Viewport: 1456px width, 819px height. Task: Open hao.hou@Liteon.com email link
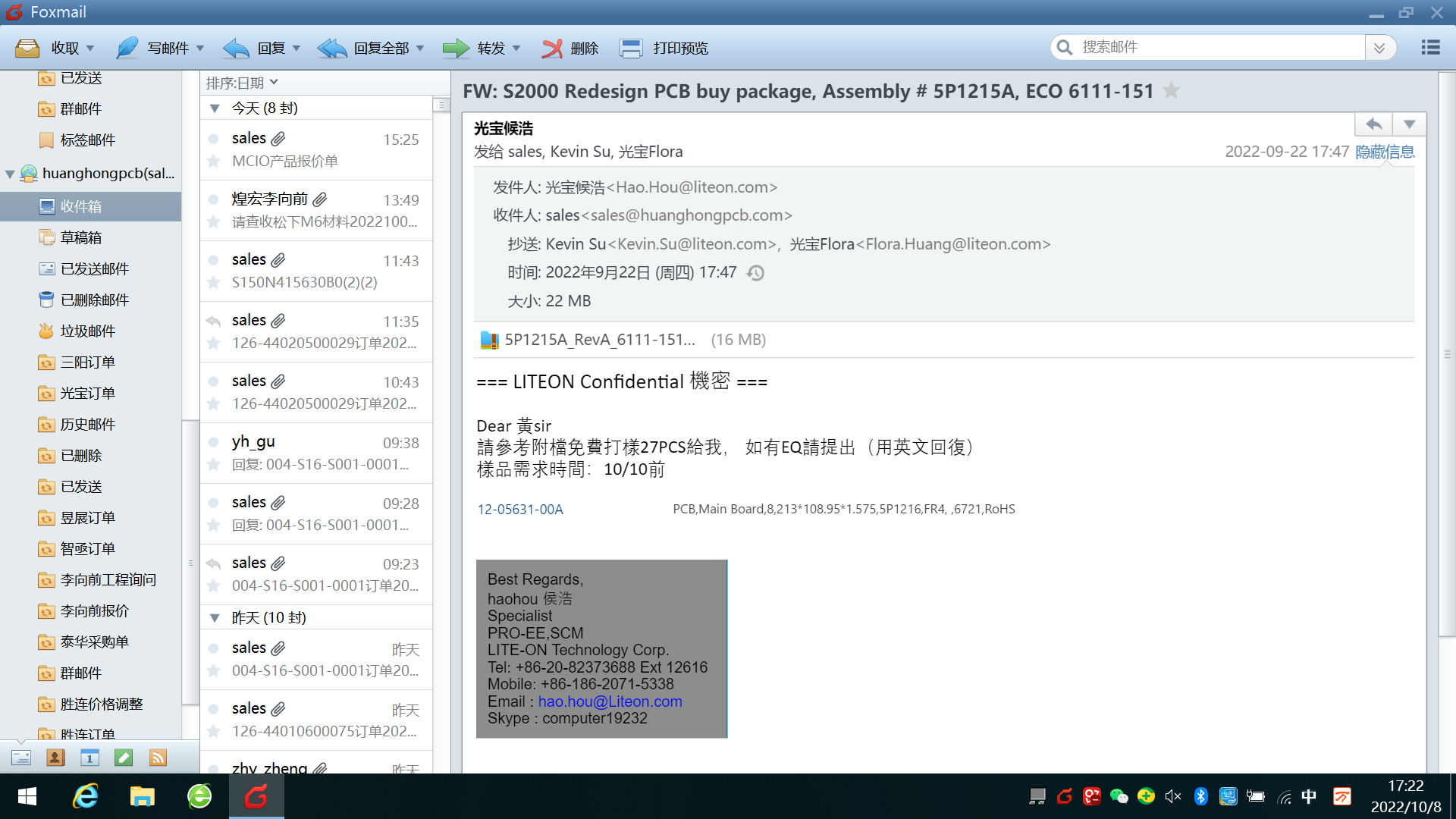click(x=610, y=701)
